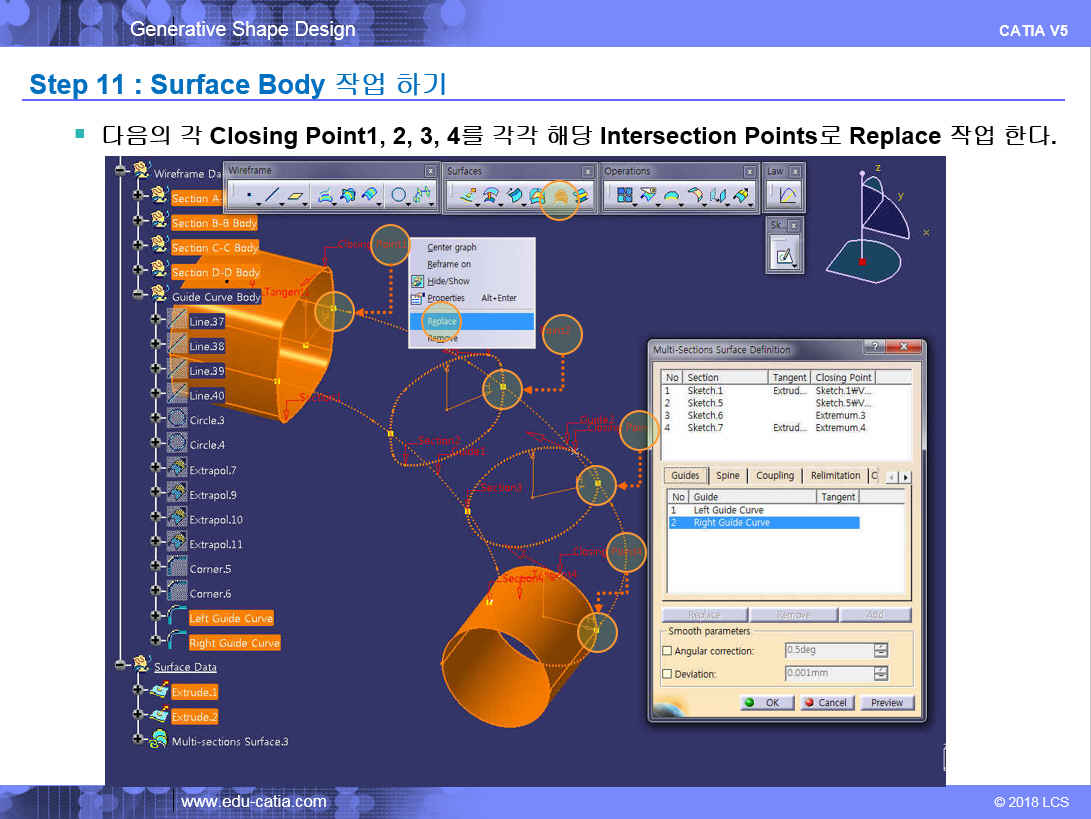Expand the Section A-A Body tree node
This screenshot has width=1091, height=819.
[138, 195]
